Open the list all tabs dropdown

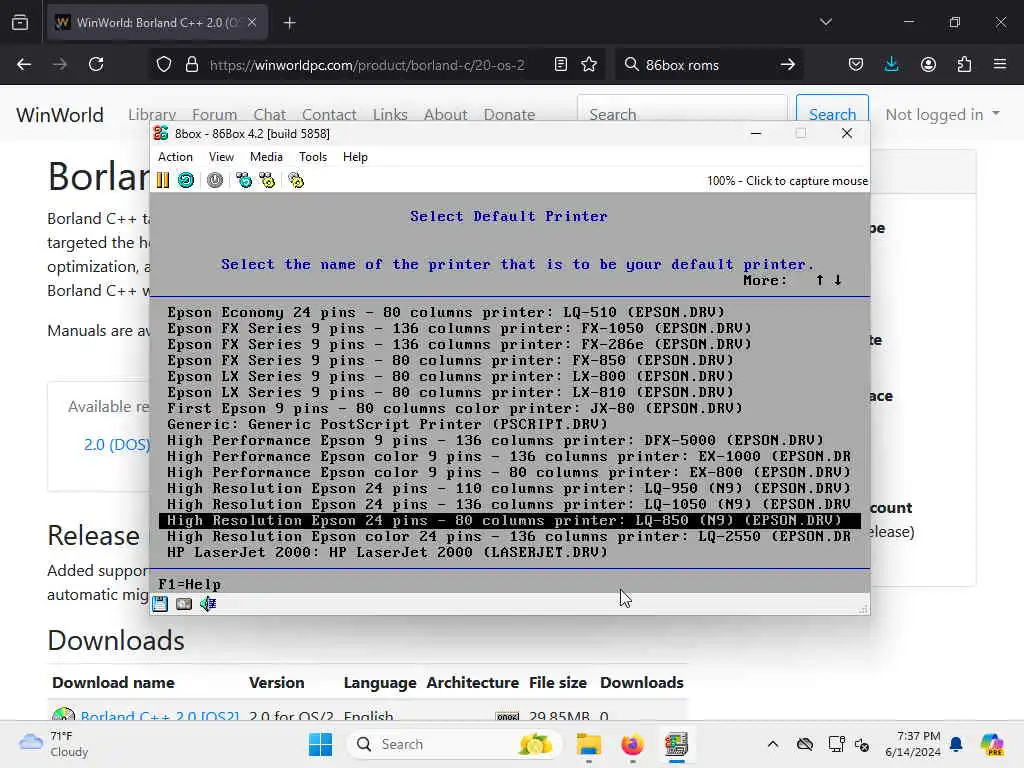[826, 23]
